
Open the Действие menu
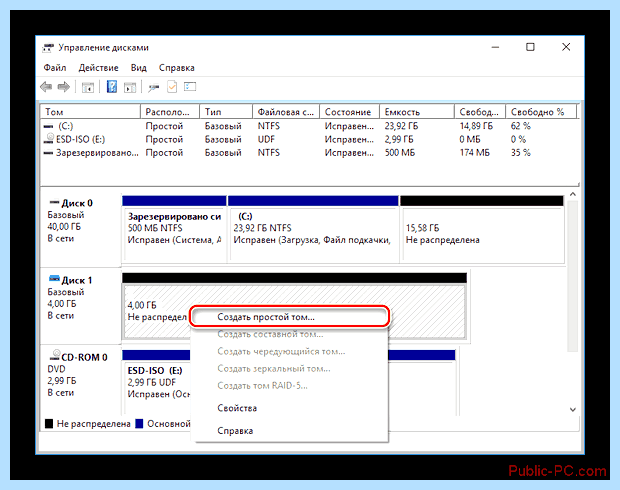tap(98, 68)
